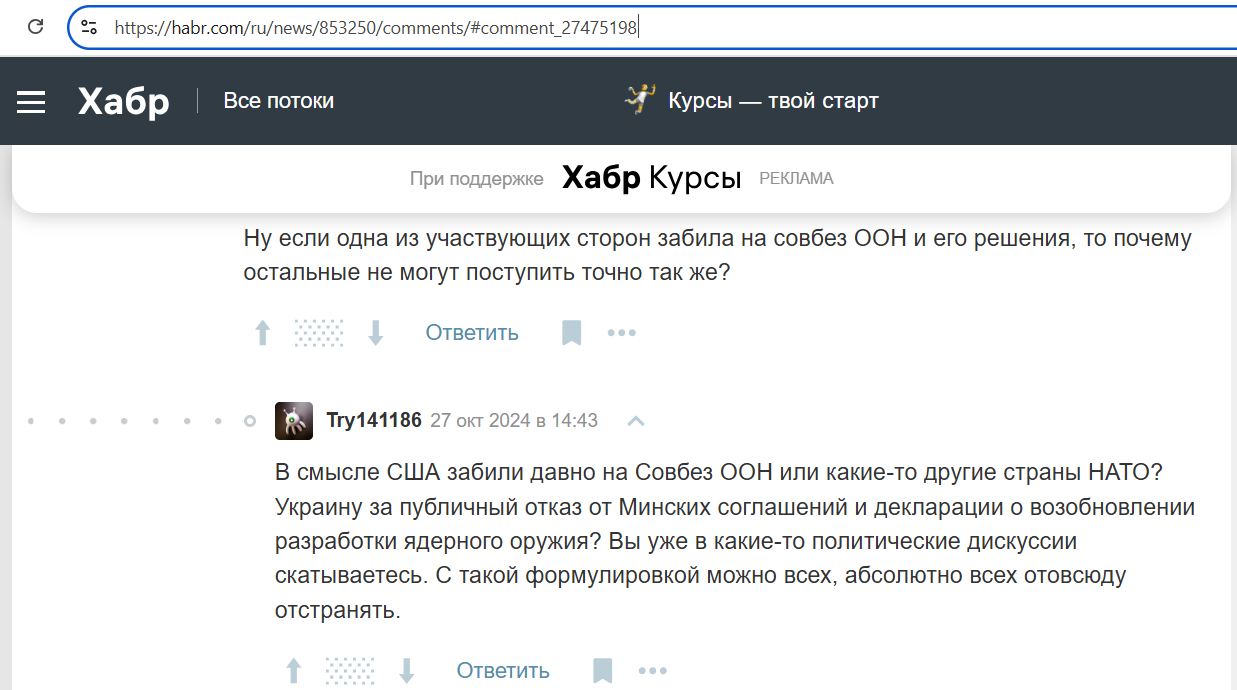Open site information icon in address bar
1237x690 pixels.
(x=89, y=28)
